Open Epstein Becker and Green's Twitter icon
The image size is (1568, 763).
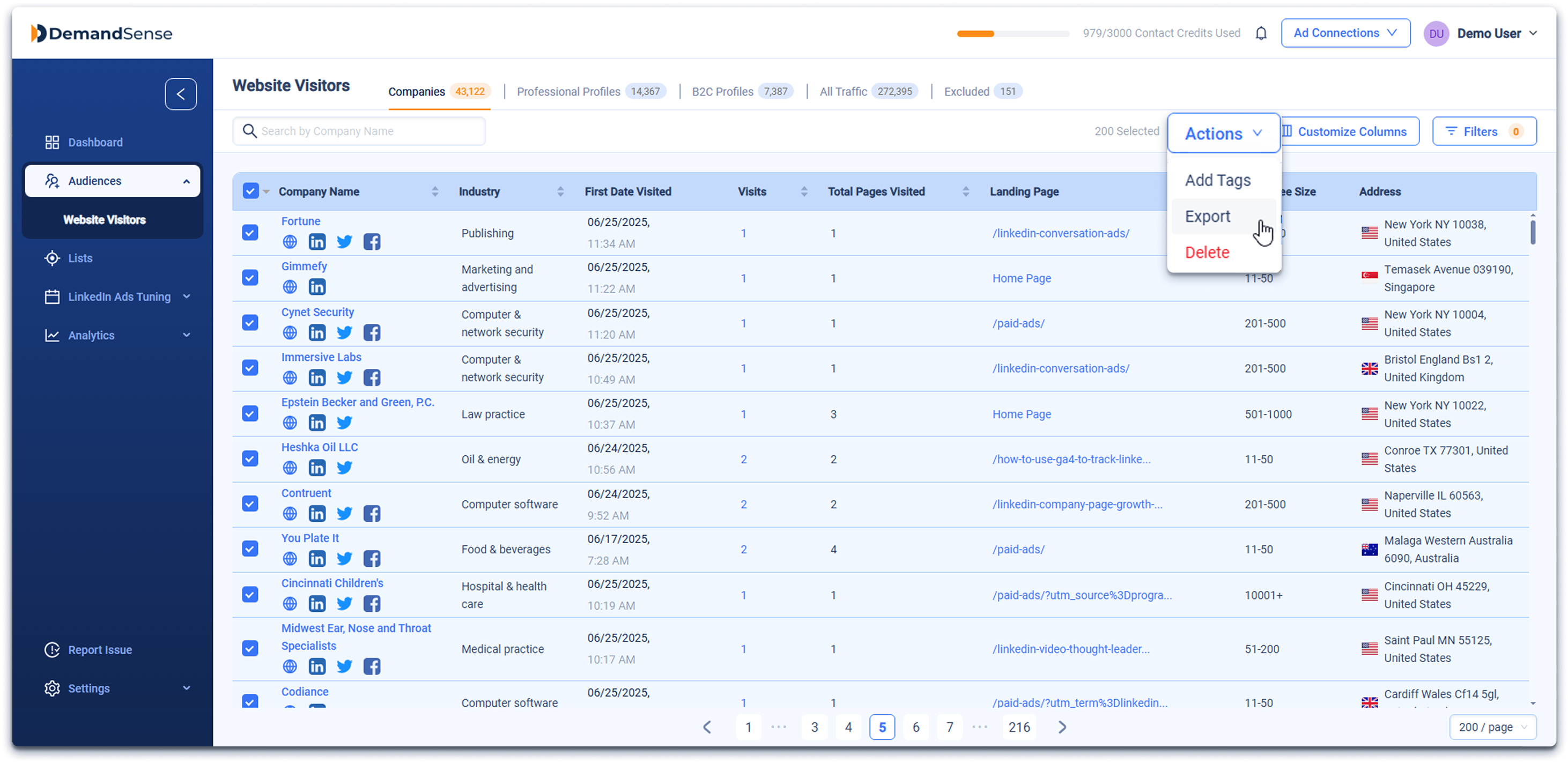pyautogui.click(x=344, y=423)
